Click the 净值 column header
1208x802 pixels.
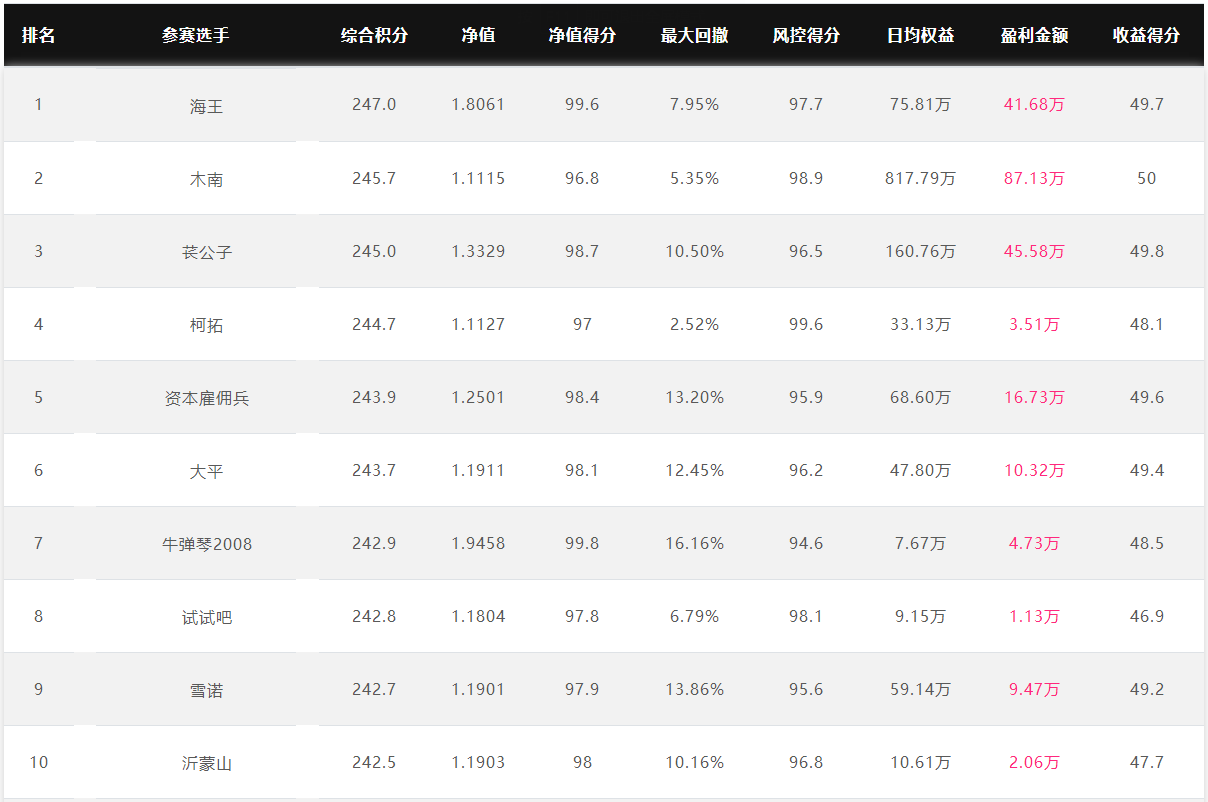coord(478,36)
